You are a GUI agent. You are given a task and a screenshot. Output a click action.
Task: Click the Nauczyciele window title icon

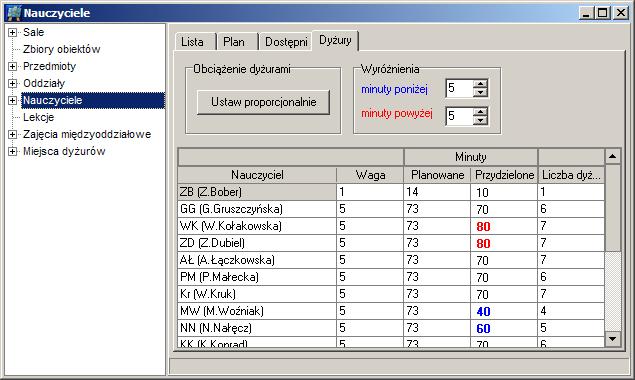coord(14,13)
